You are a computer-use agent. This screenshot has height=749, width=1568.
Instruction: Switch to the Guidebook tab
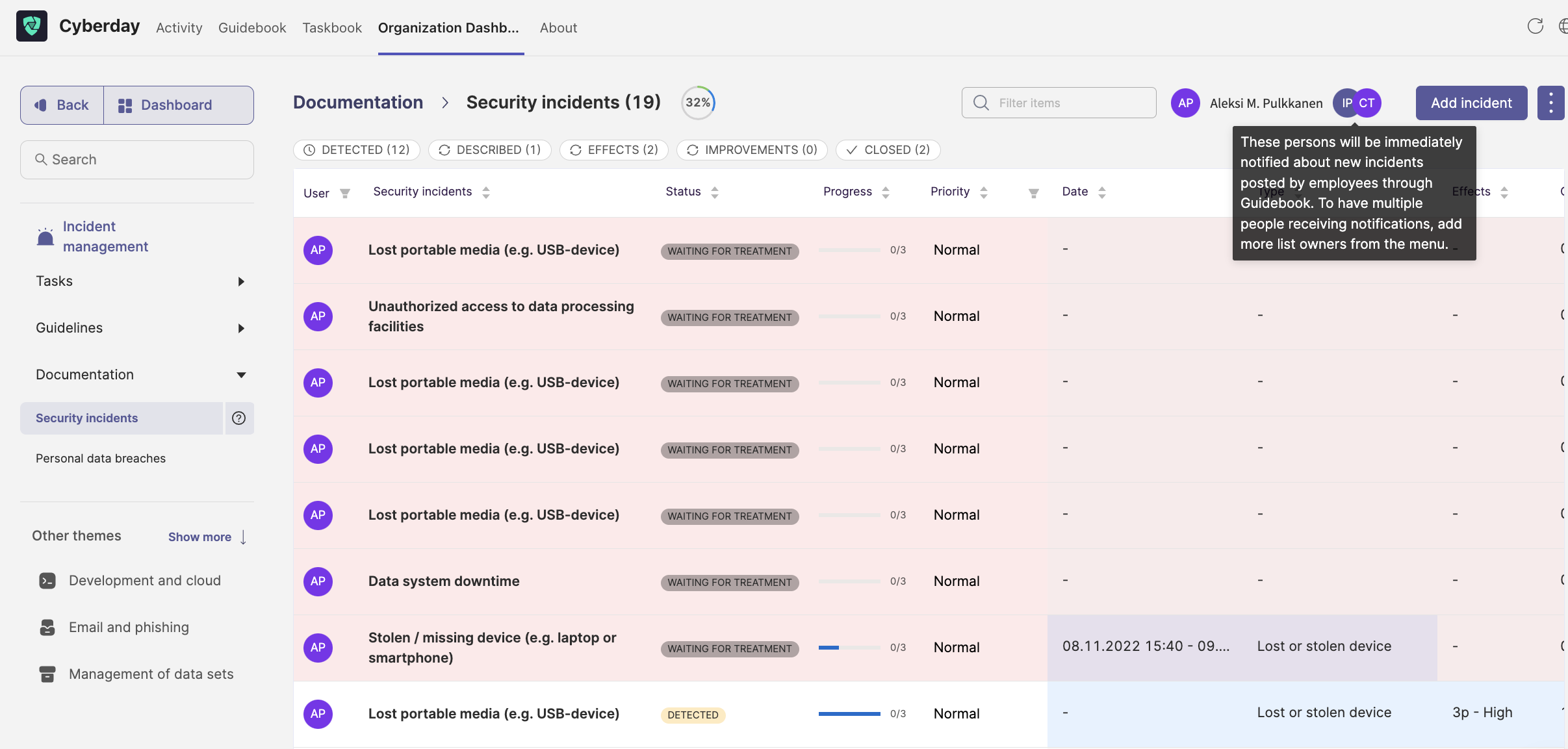[x=252, y=28]
